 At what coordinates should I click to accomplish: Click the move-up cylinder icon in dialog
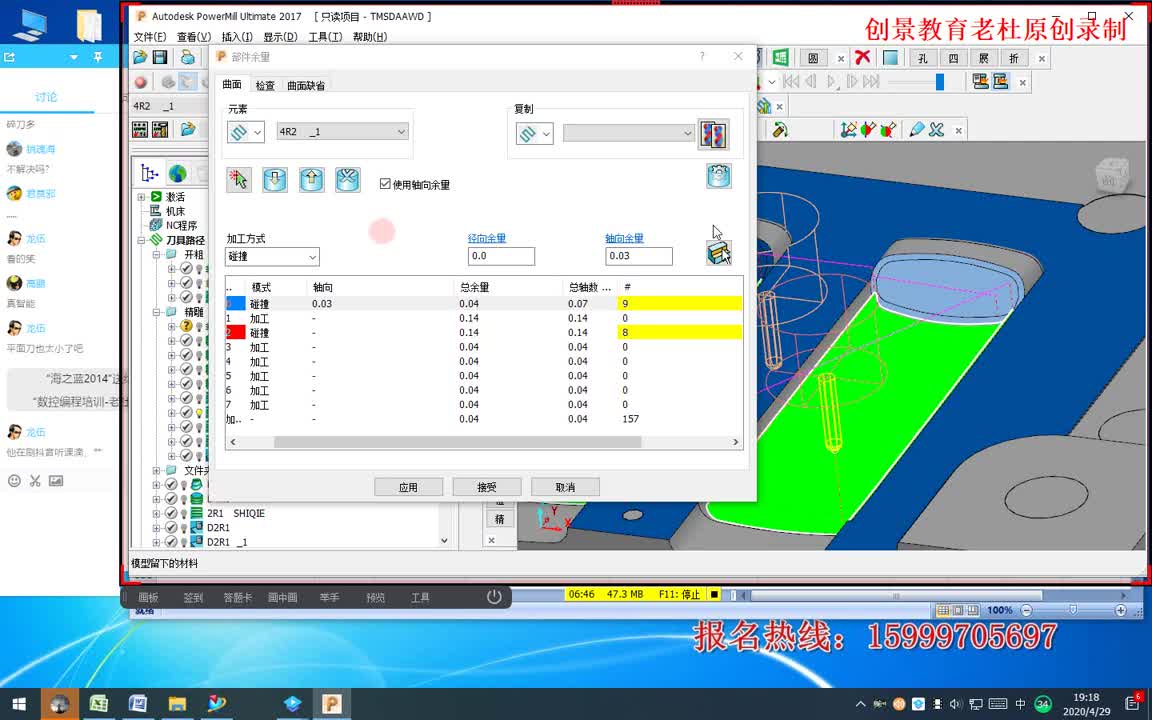[312, 180]
